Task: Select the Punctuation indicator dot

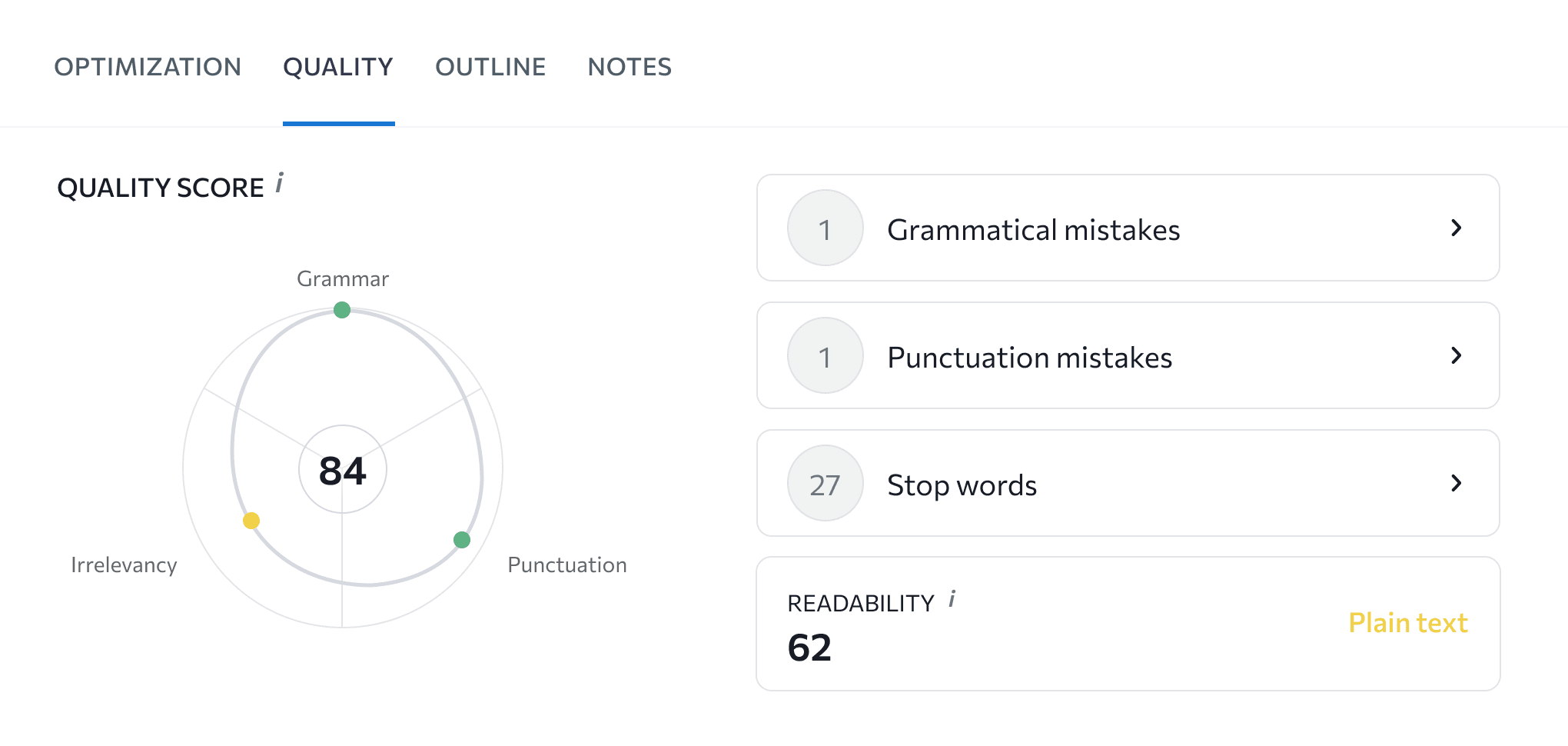Action: (x=463, y=541)
